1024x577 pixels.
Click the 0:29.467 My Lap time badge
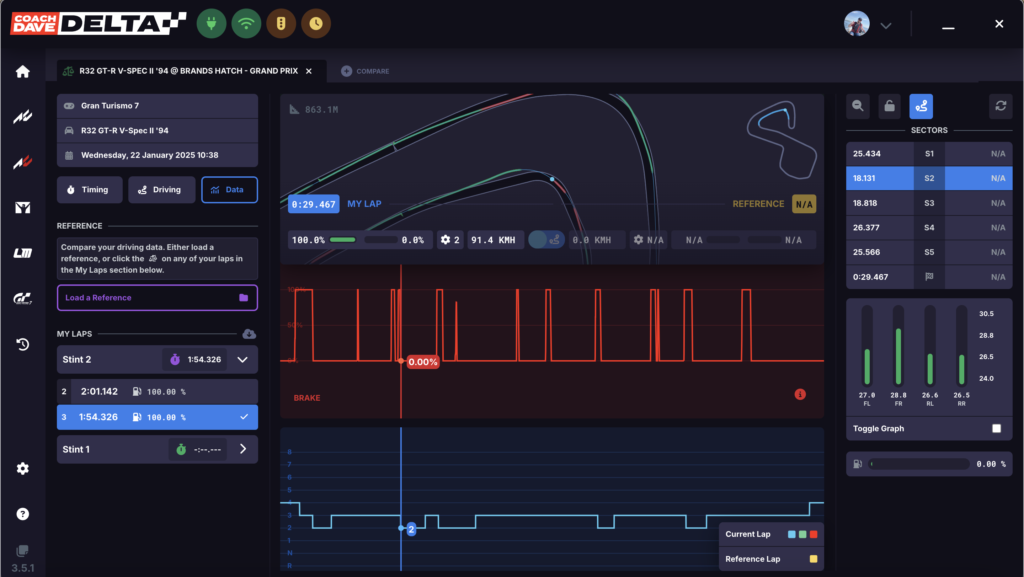coord(313,204)
